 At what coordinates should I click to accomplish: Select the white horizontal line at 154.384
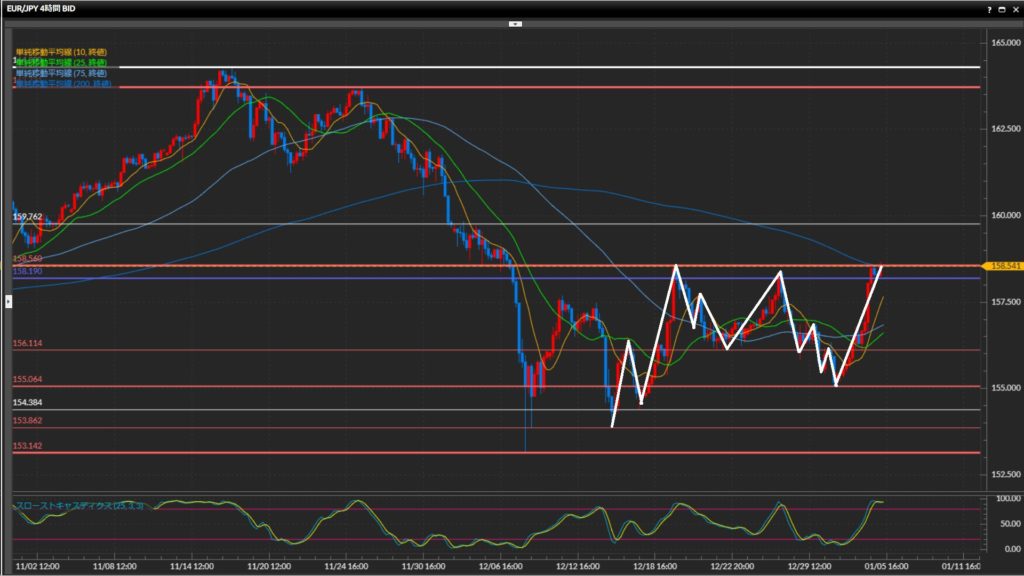(300, 409)
